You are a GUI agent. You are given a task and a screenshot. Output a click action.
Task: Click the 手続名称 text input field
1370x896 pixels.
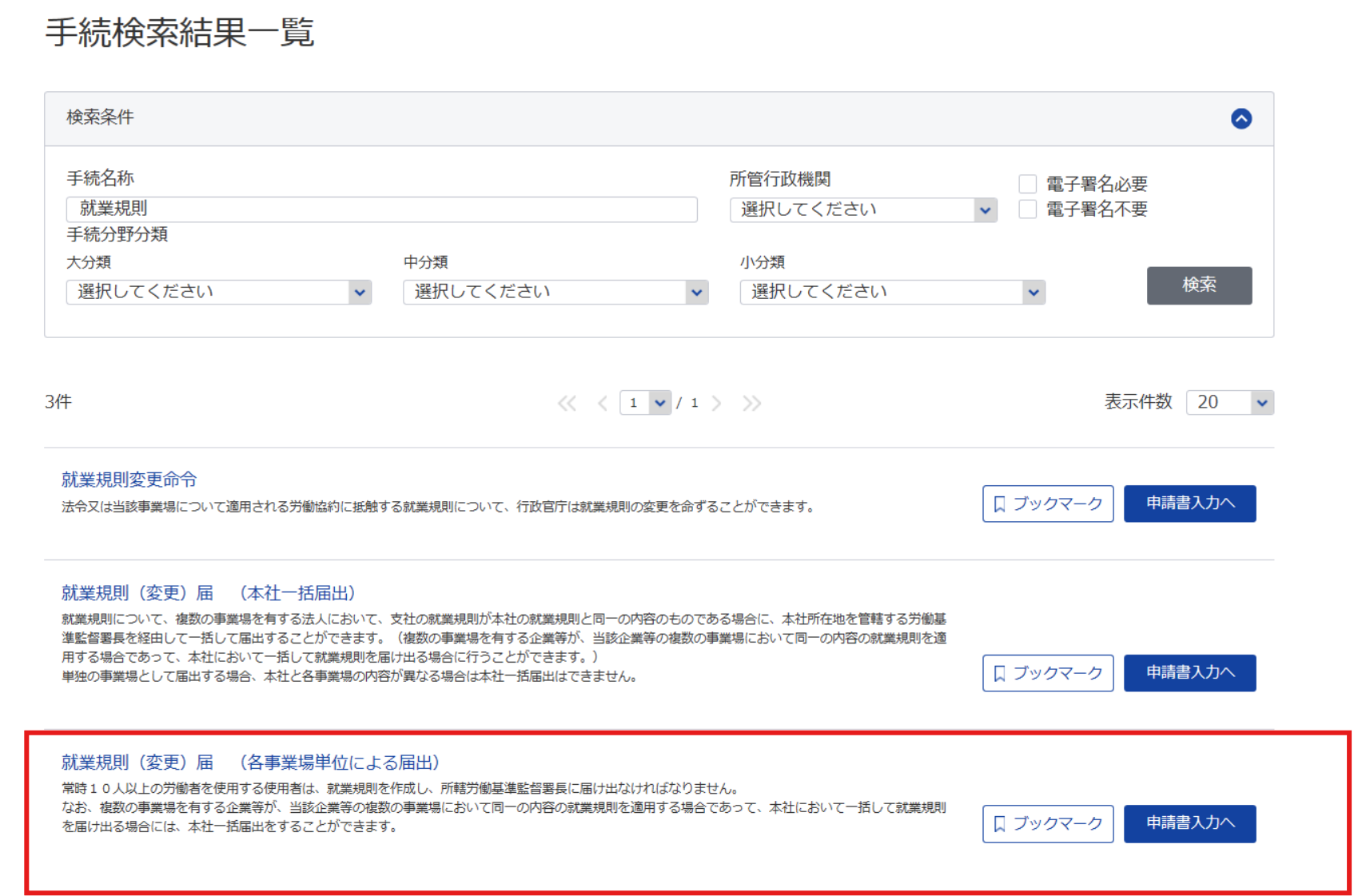click(381, 209)
